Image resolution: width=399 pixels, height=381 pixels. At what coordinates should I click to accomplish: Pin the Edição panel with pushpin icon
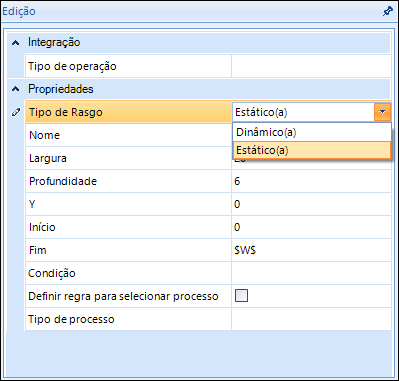click(x=387, y=11)
